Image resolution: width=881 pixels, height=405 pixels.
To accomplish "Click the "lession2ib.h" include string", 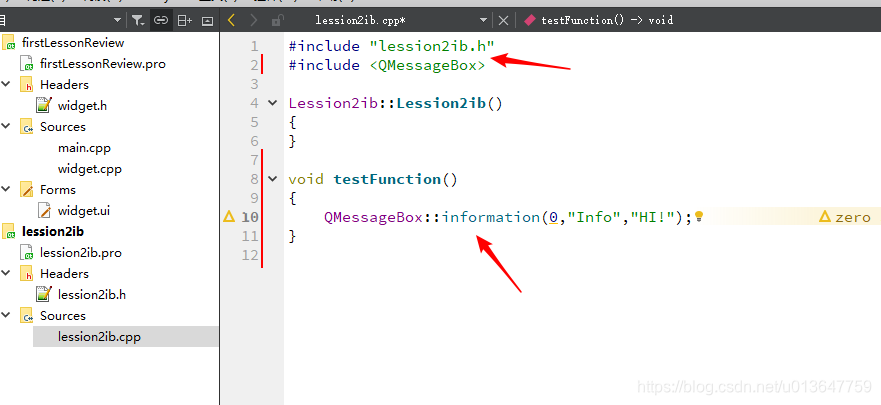I will 432,46.
